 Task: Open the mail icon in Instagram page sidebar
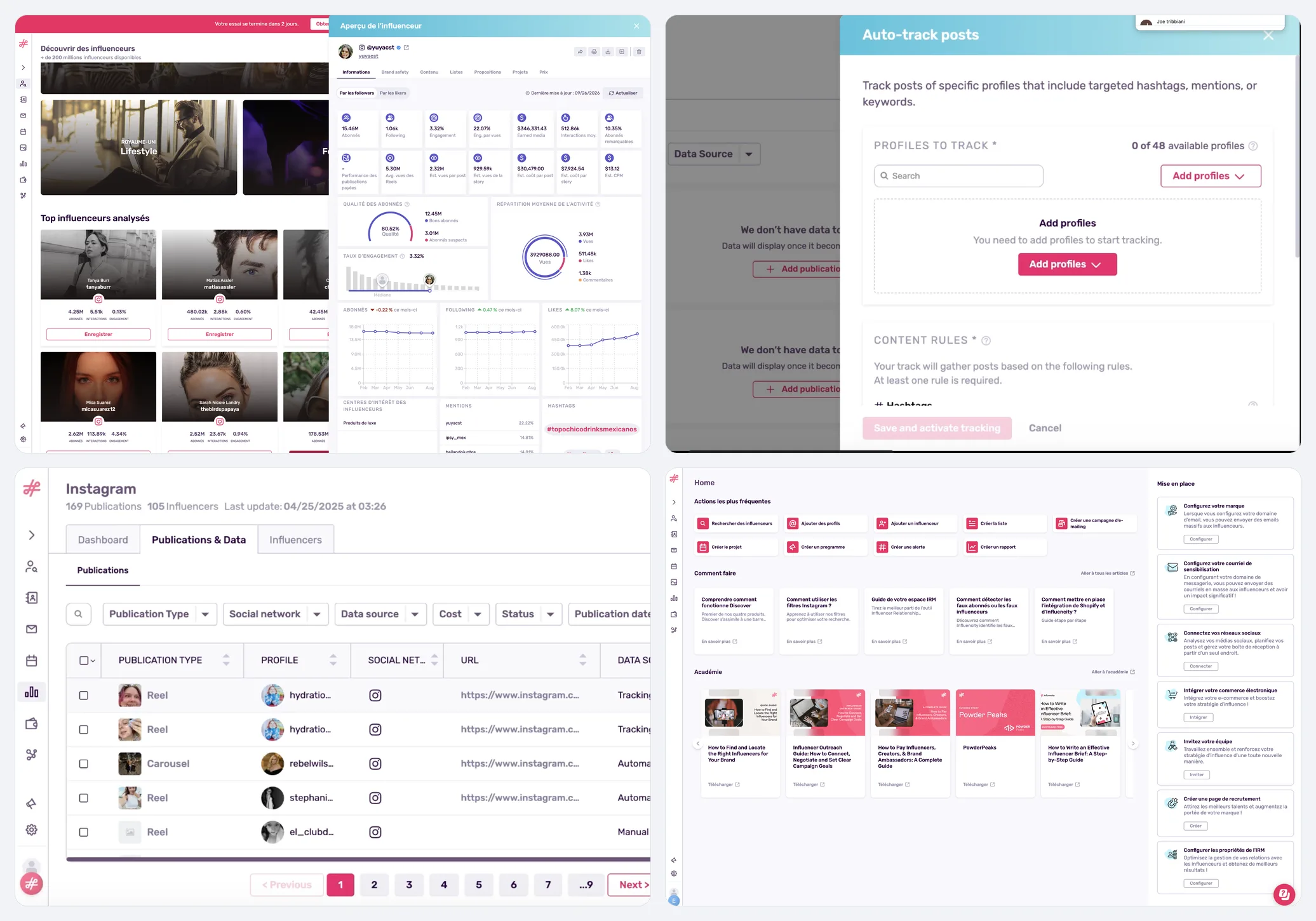31,629
